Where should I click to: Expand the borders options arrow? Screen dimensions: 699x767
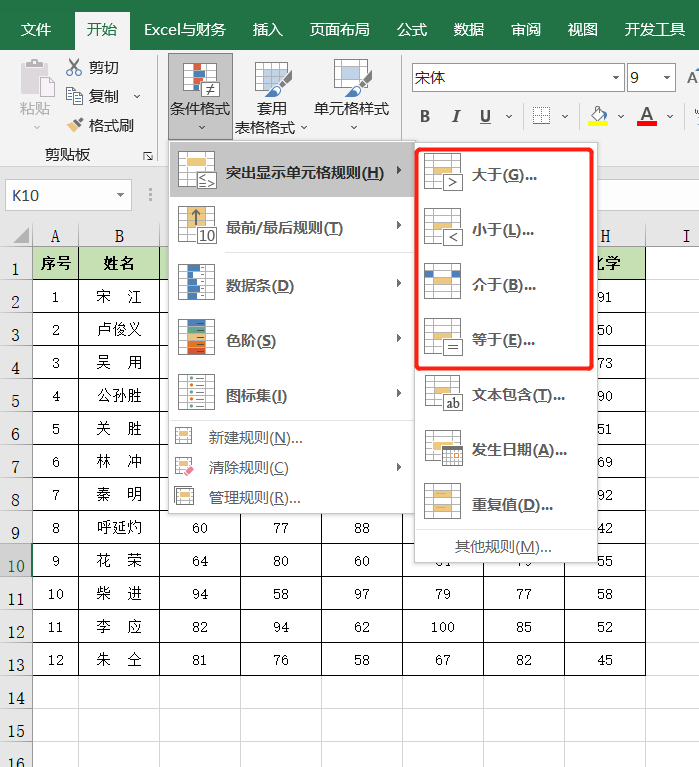click(x=565, y=116)
